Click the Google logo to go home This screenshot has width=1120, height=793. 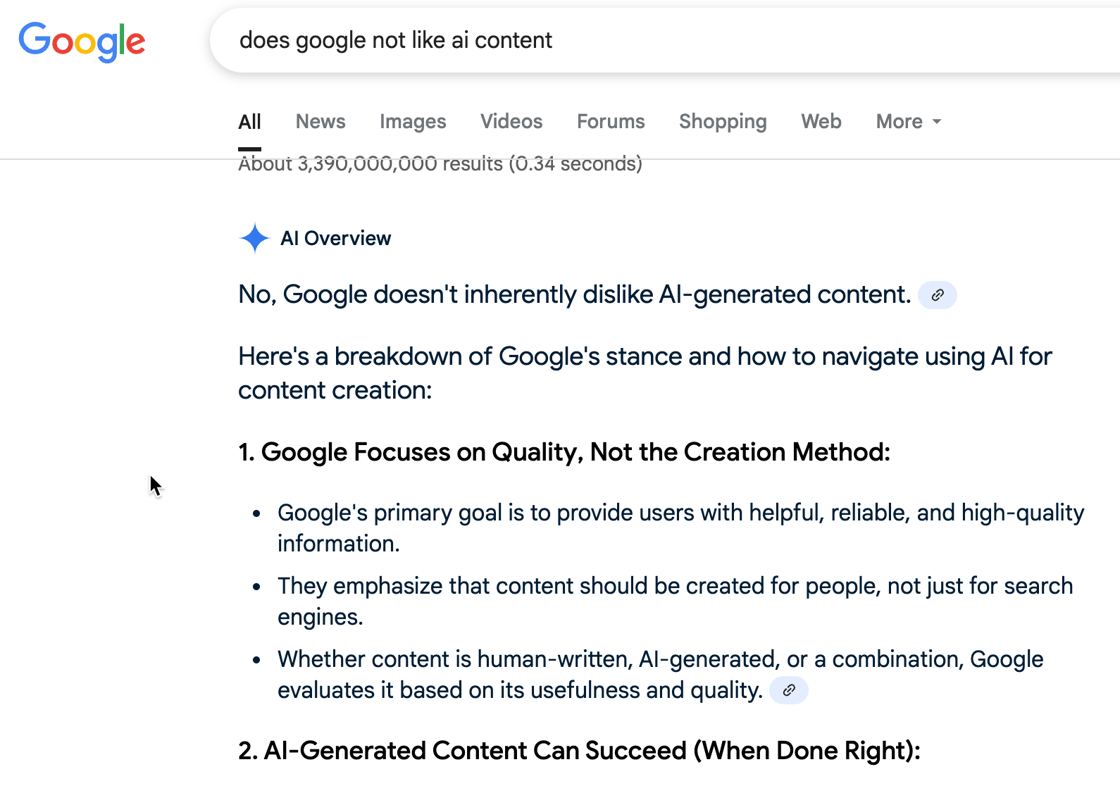pos(81,41)
